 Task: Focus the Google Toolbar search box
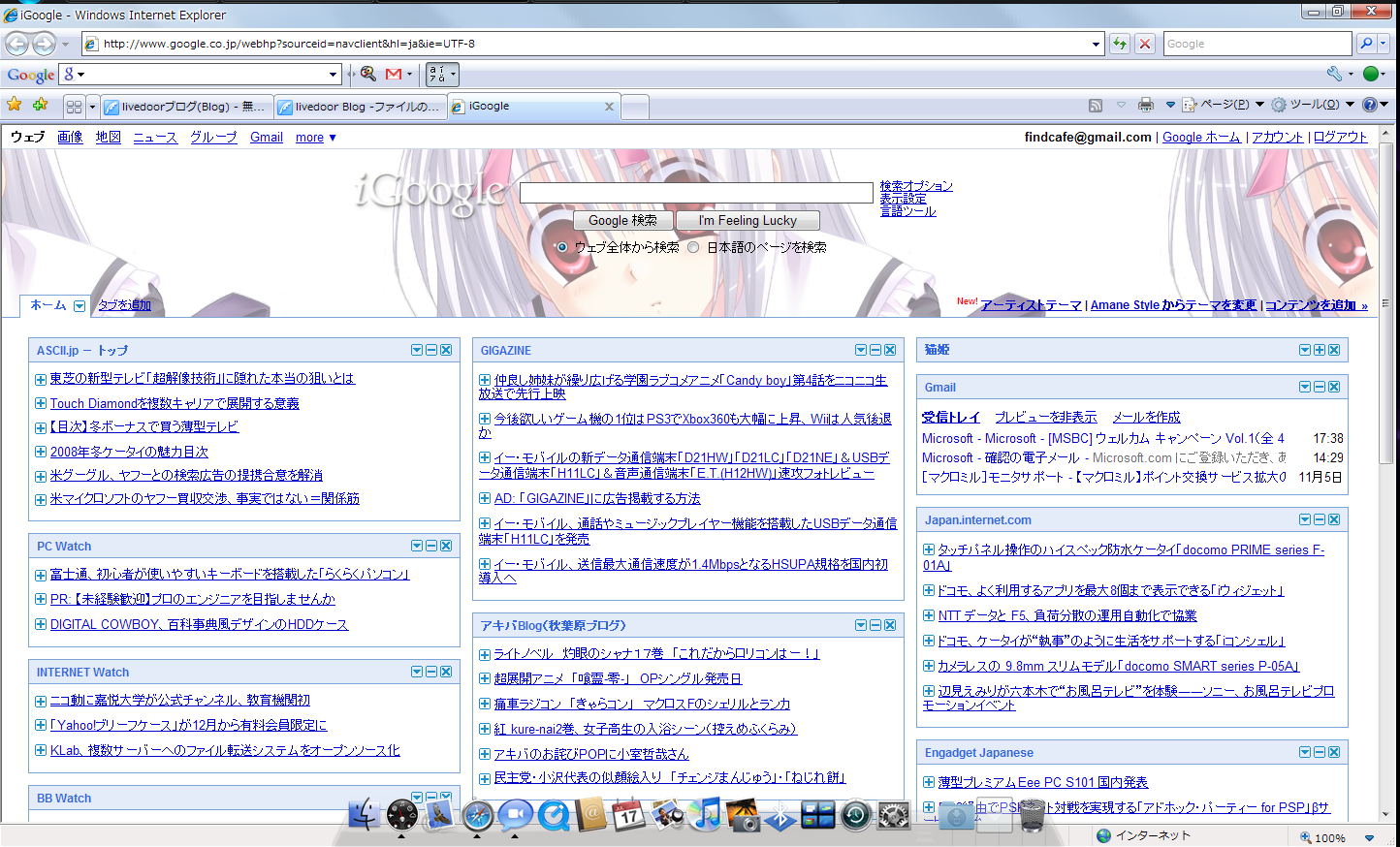[x=202, y=74]
